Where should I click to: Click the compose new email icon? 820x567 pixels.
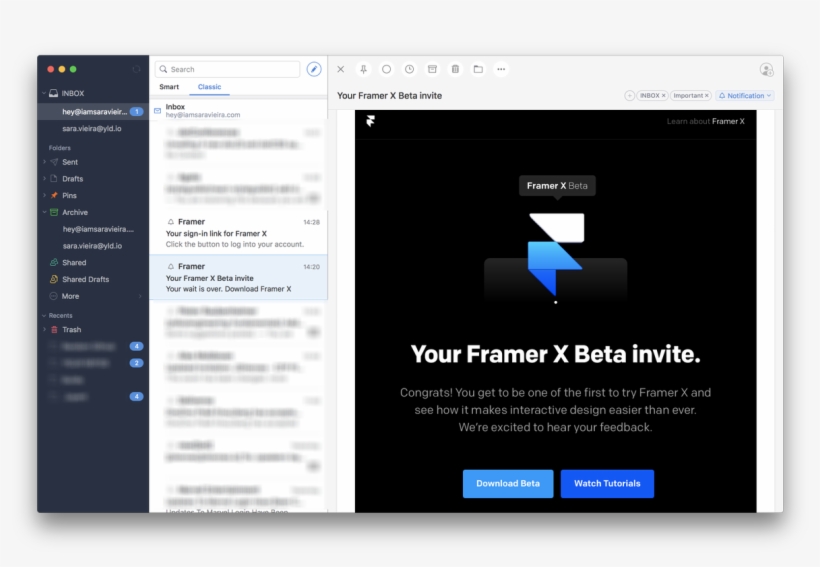point(314,69)
